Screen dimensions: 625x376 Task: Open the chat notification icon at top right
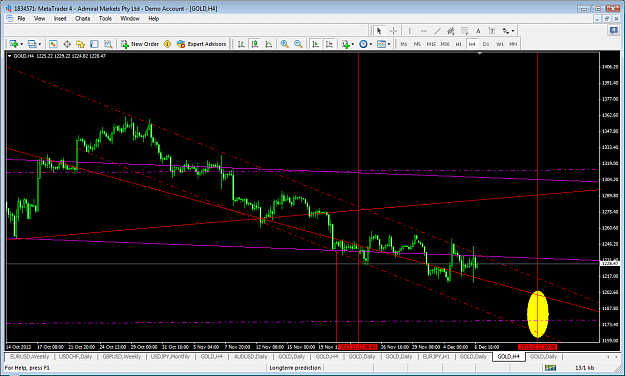pyautogui.click(x=613, y=30)
